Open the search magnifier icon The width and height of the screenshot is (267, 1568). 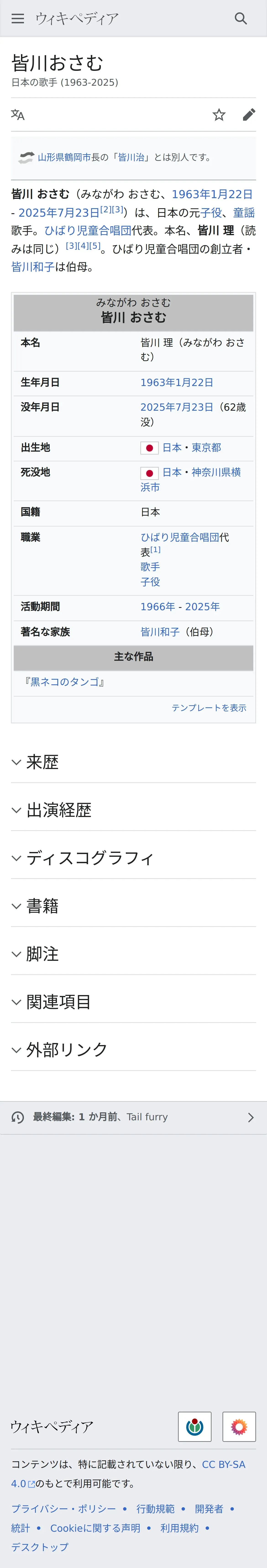click(x=241, y=18)
